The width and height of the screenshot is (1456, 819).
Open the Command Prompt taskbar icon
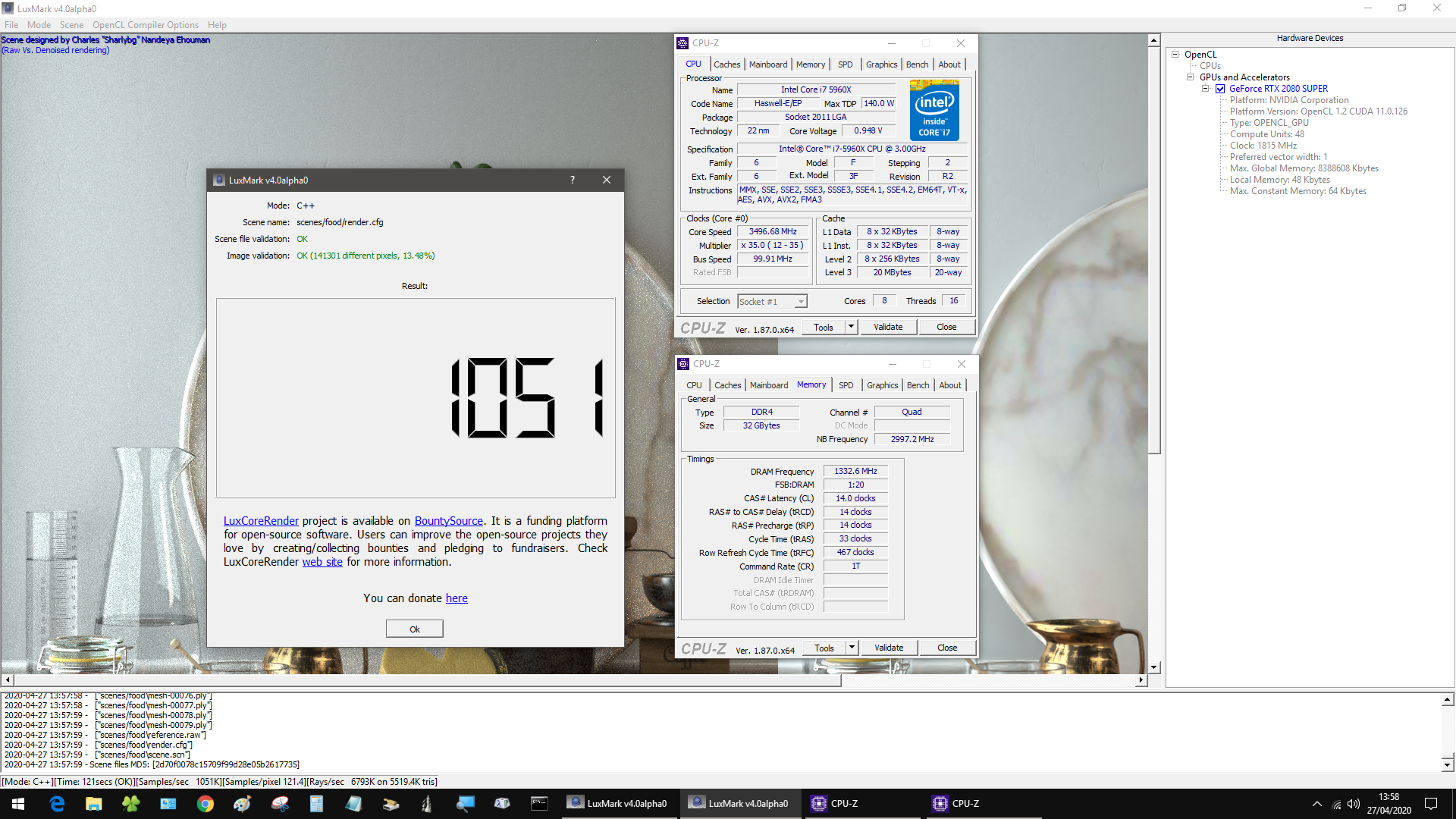point(539,804)
